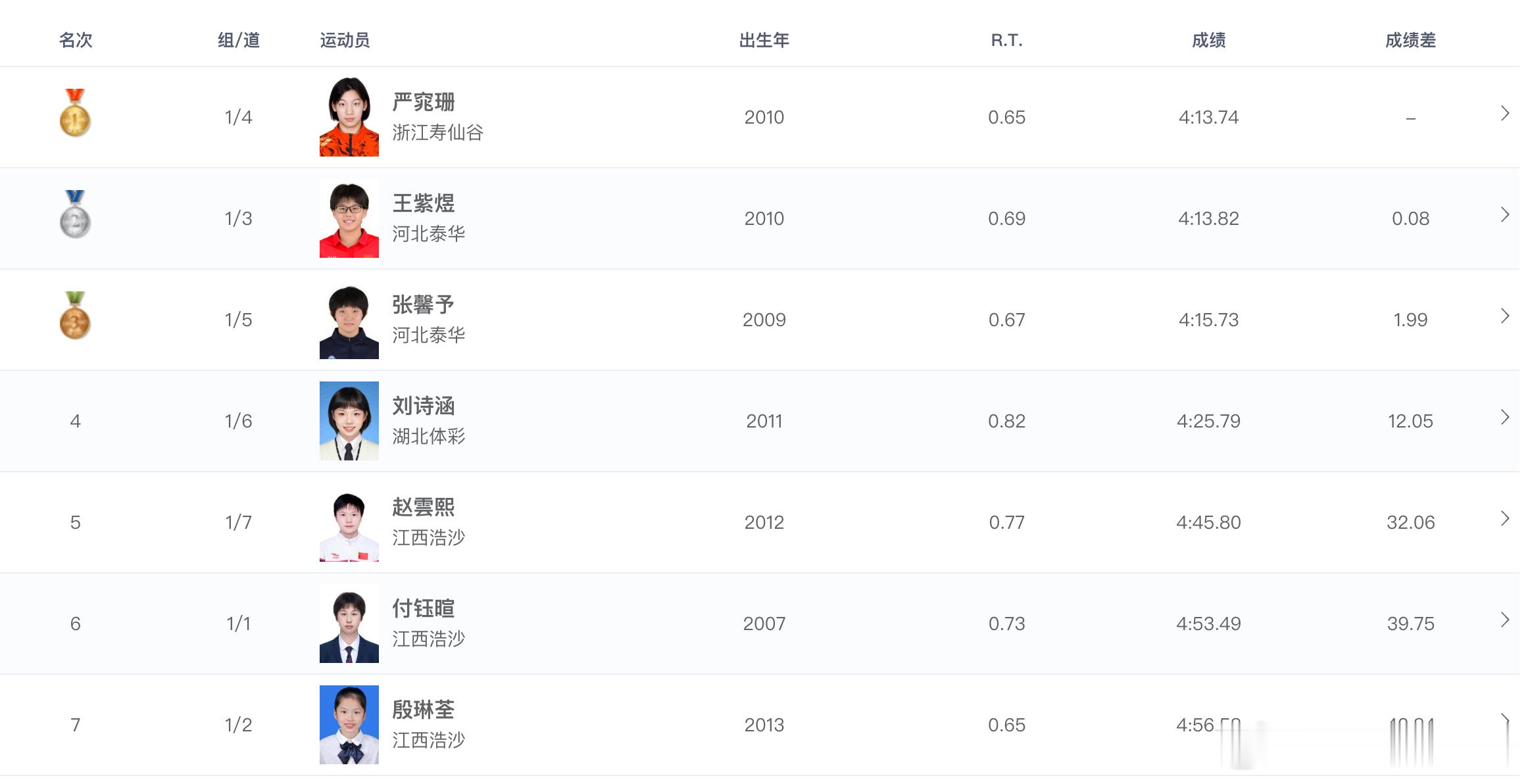The height and width of the screenshot is (784, 1530).
Task: Select athlete name 王紫煜
Action: 424,203
